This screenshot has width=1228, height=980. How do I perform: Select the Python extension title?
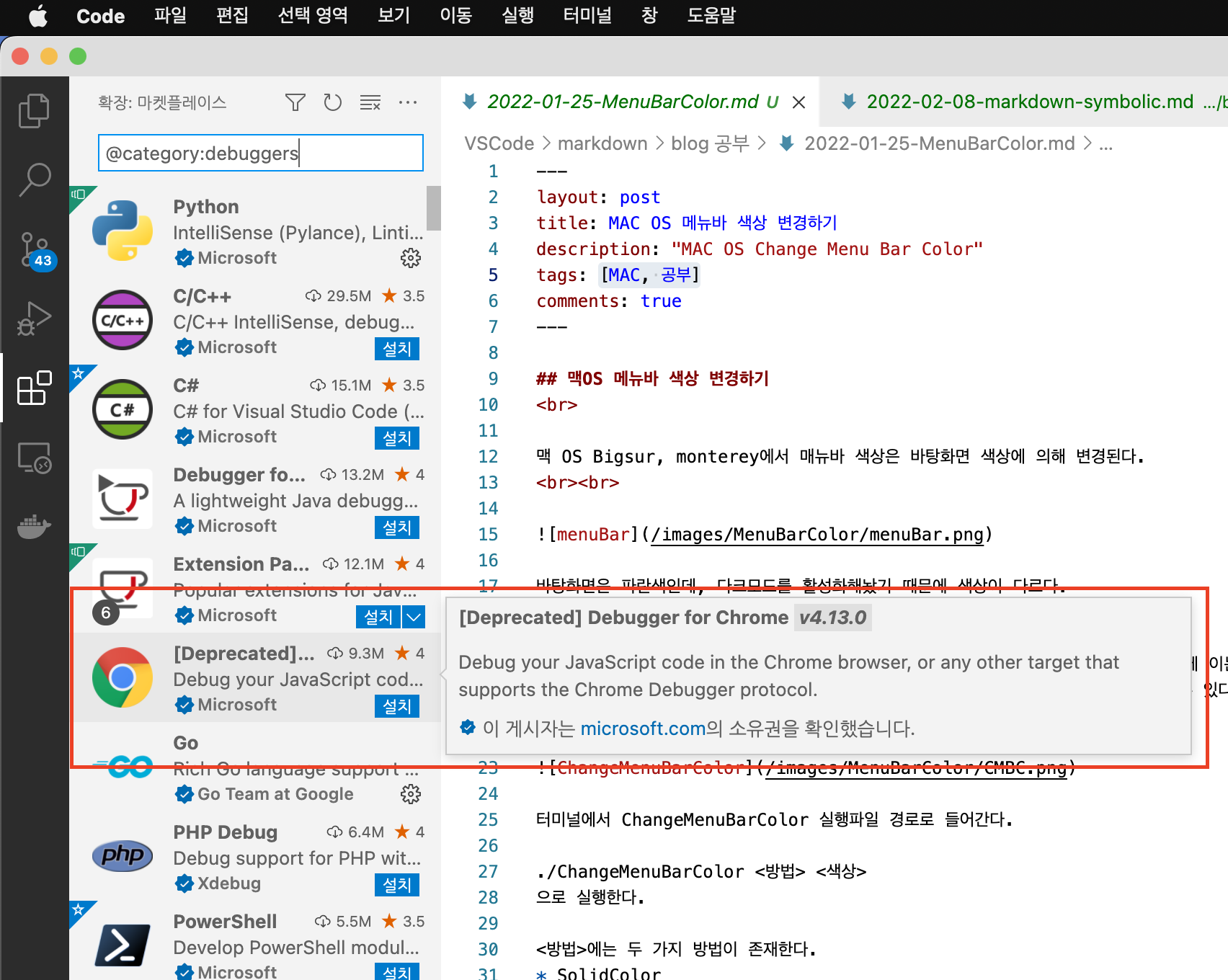(x=206, y=207)
